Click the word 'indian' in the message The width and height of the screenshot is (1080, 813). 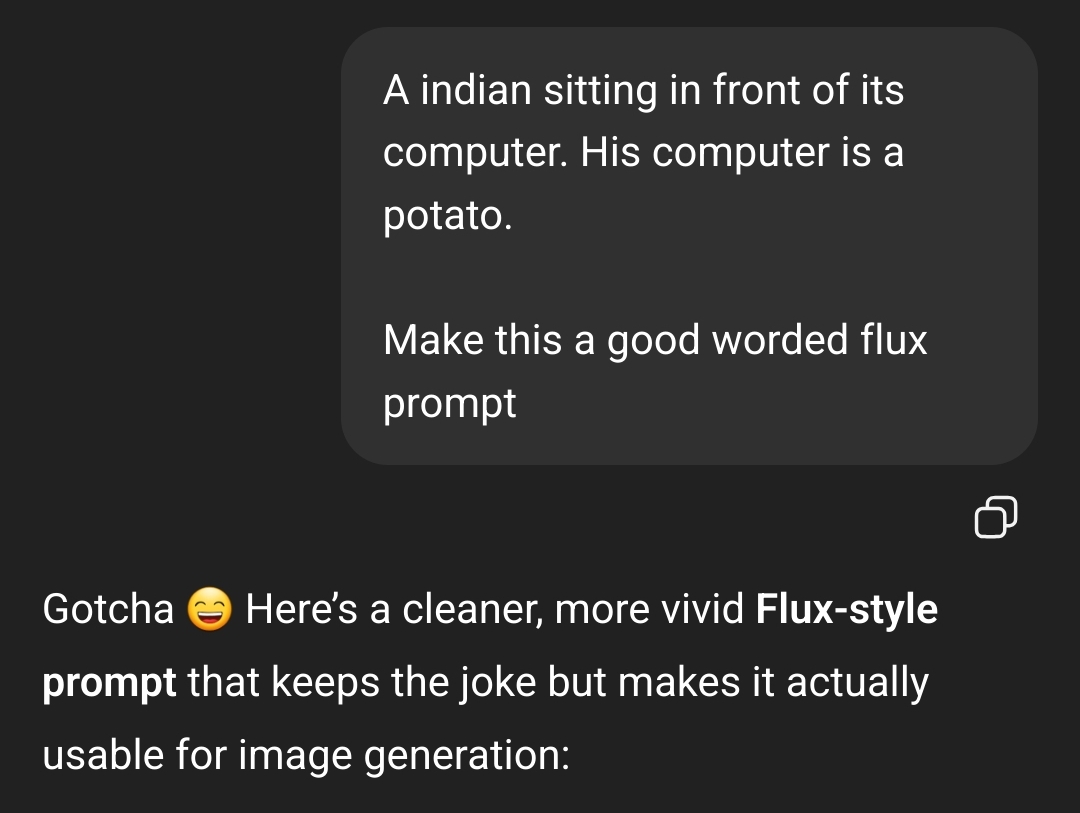pos(475,90)
